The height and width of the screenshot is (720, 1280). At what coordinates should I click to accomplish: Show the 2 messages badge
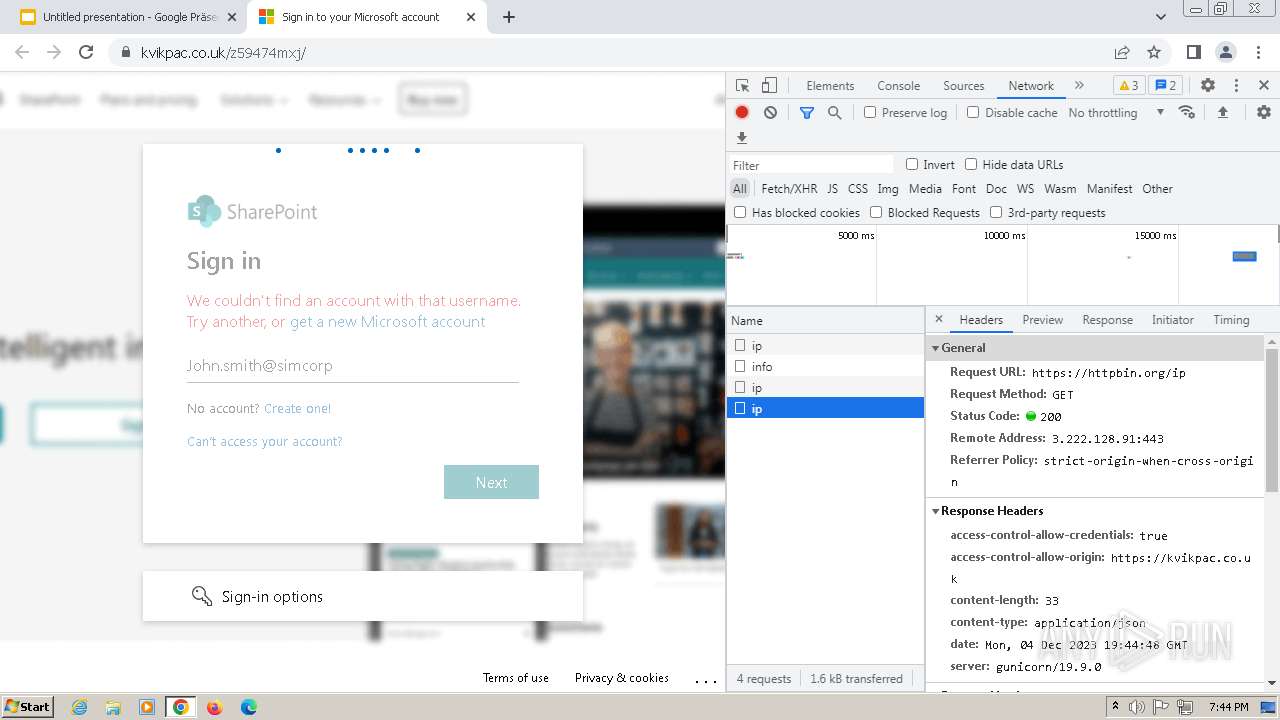point(1164,86)
